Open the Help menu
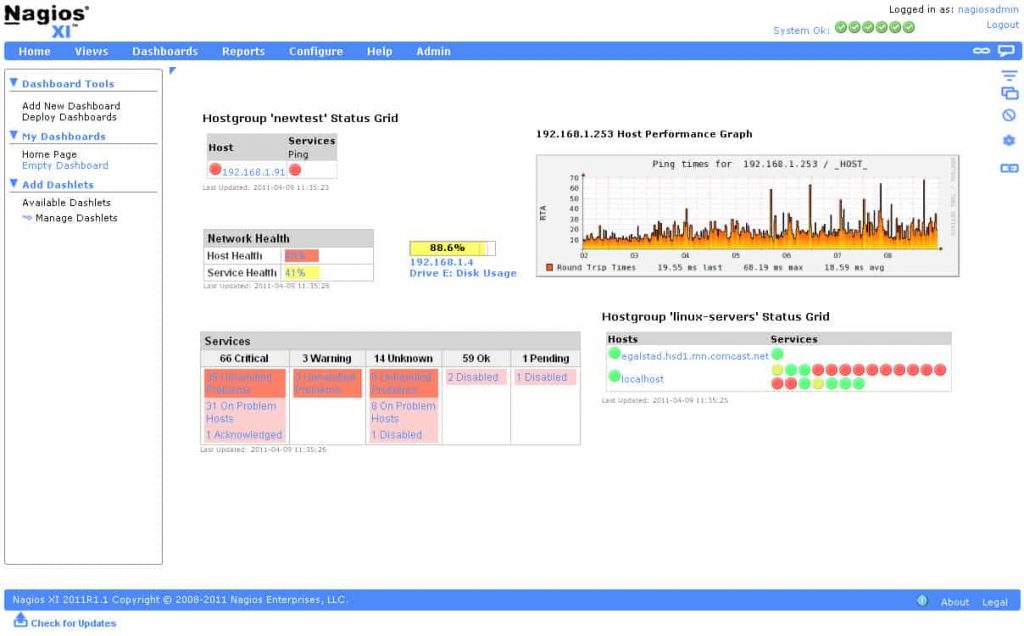Viewport: 1024px width, 636px height. pos(379,51)
